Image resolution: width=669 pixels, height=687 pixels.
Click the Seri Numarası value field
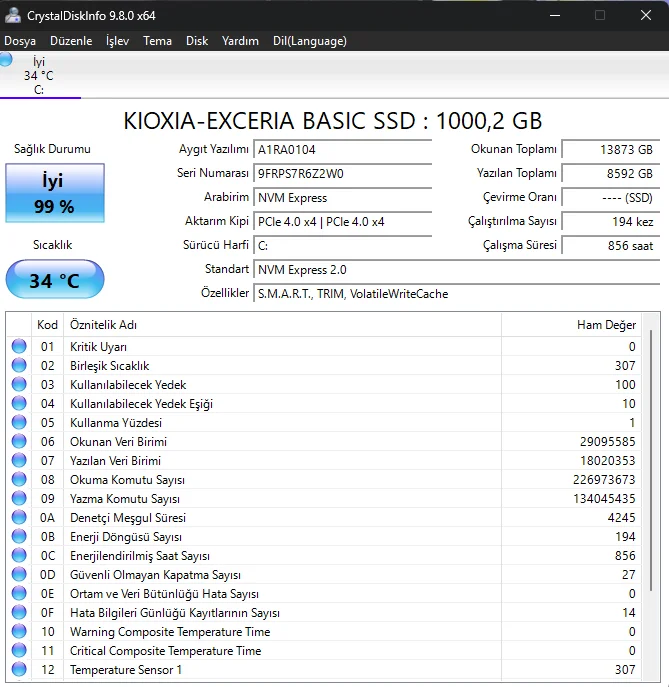point(342,173)
